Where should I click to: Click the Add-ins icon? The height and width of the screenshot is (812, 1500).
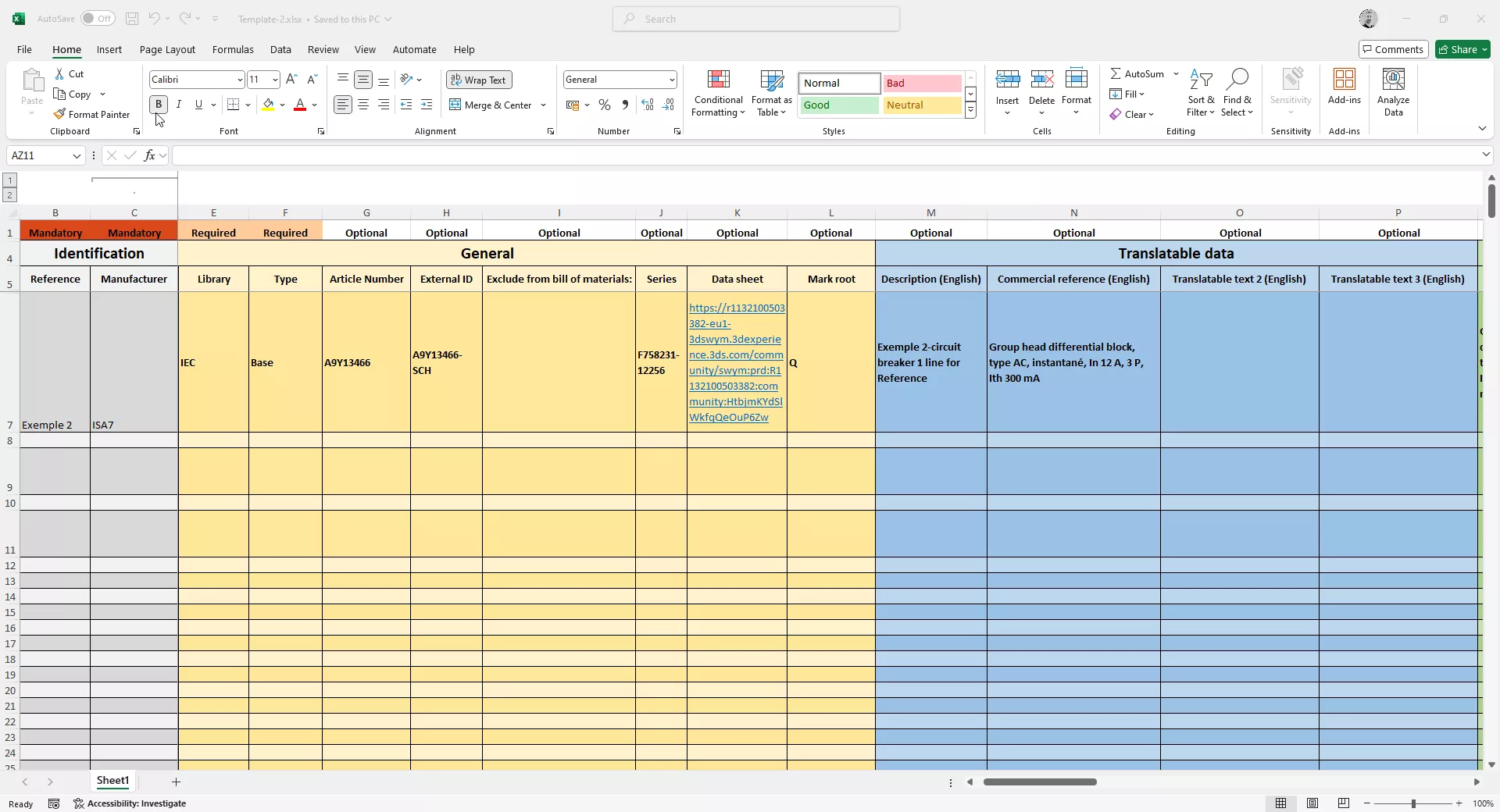1344,80
